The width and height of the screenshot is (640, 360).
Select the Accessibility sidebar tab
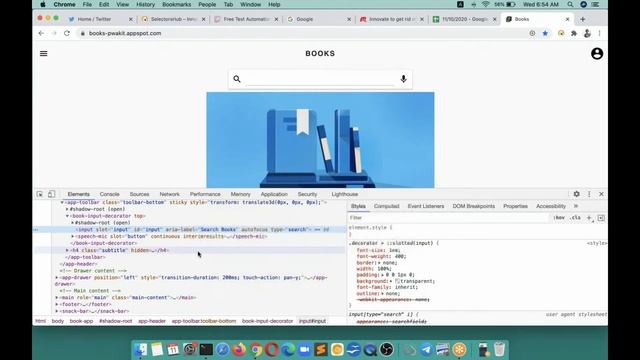(x=551, y=206)
